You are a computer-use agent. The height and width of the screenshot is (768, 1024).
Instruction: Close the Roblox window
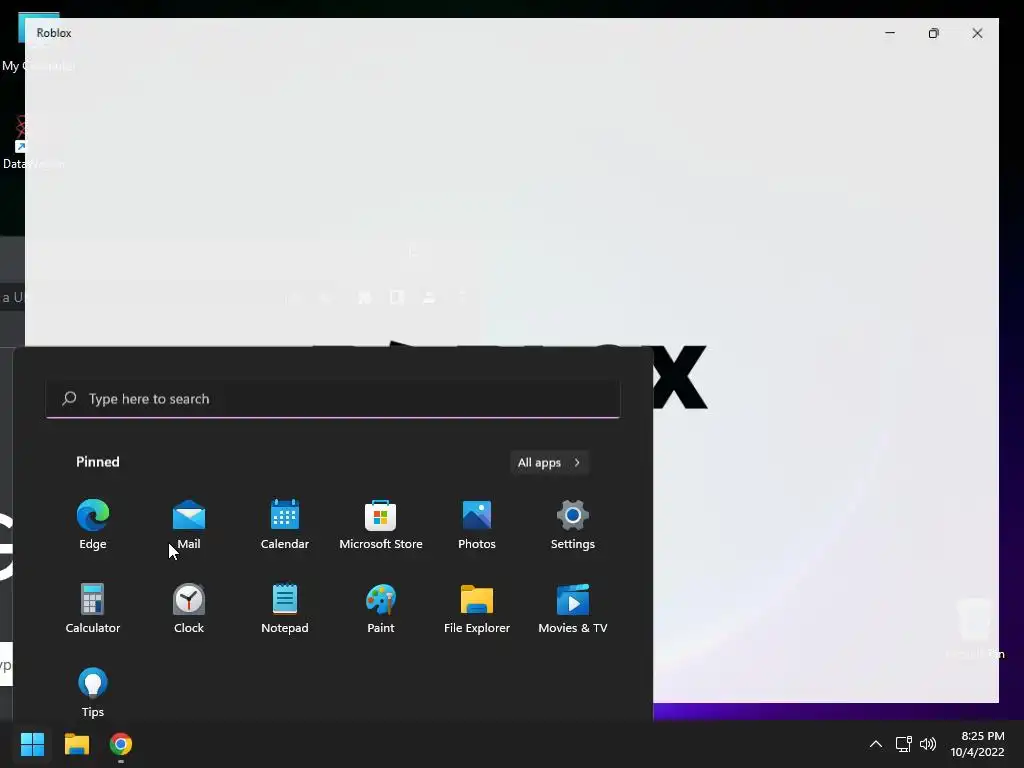pyautogui.click(x=977, y=33)
